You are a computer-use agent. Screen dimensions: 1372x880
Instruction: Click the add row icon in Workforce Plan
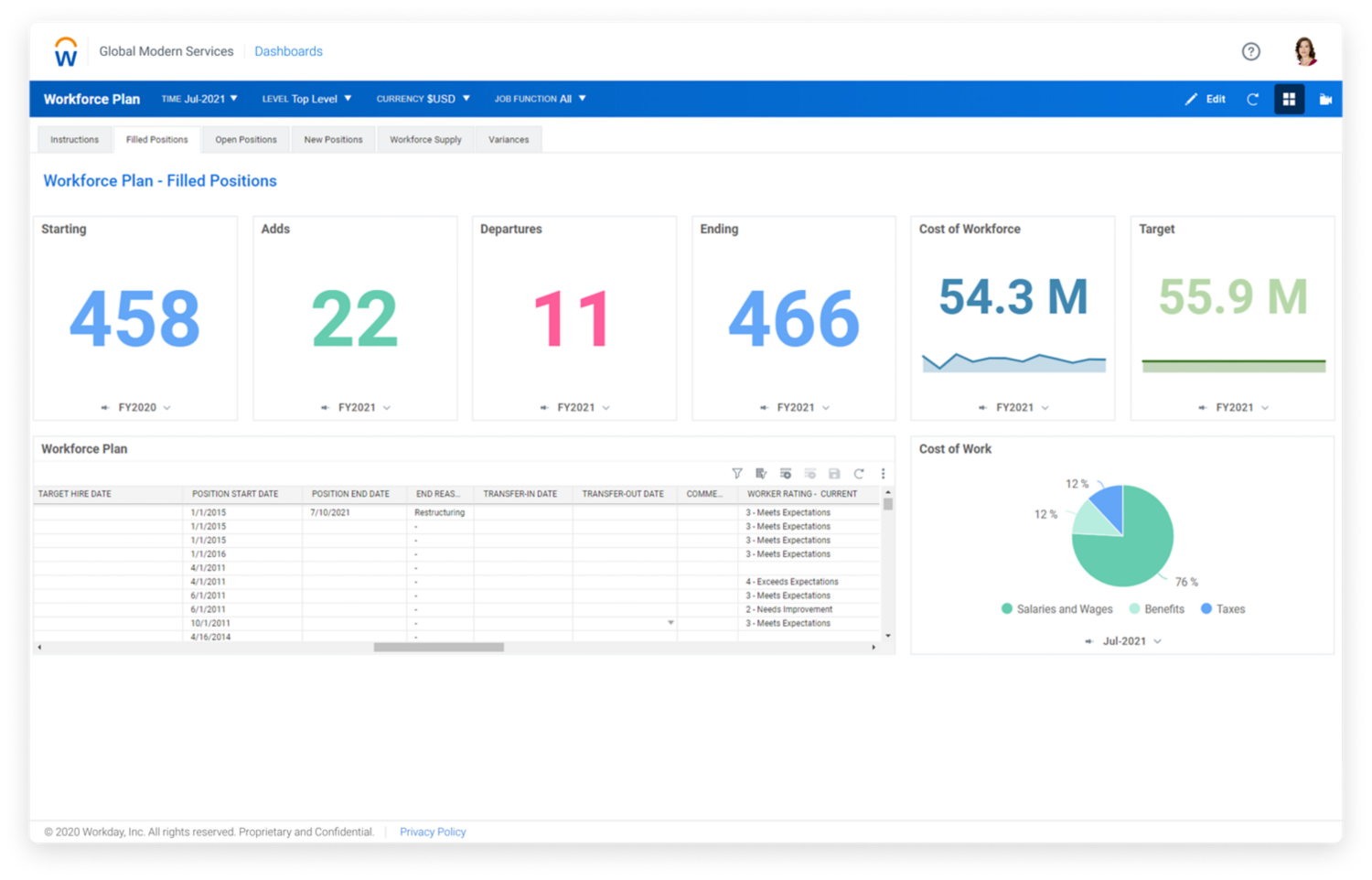pos(785,474)
